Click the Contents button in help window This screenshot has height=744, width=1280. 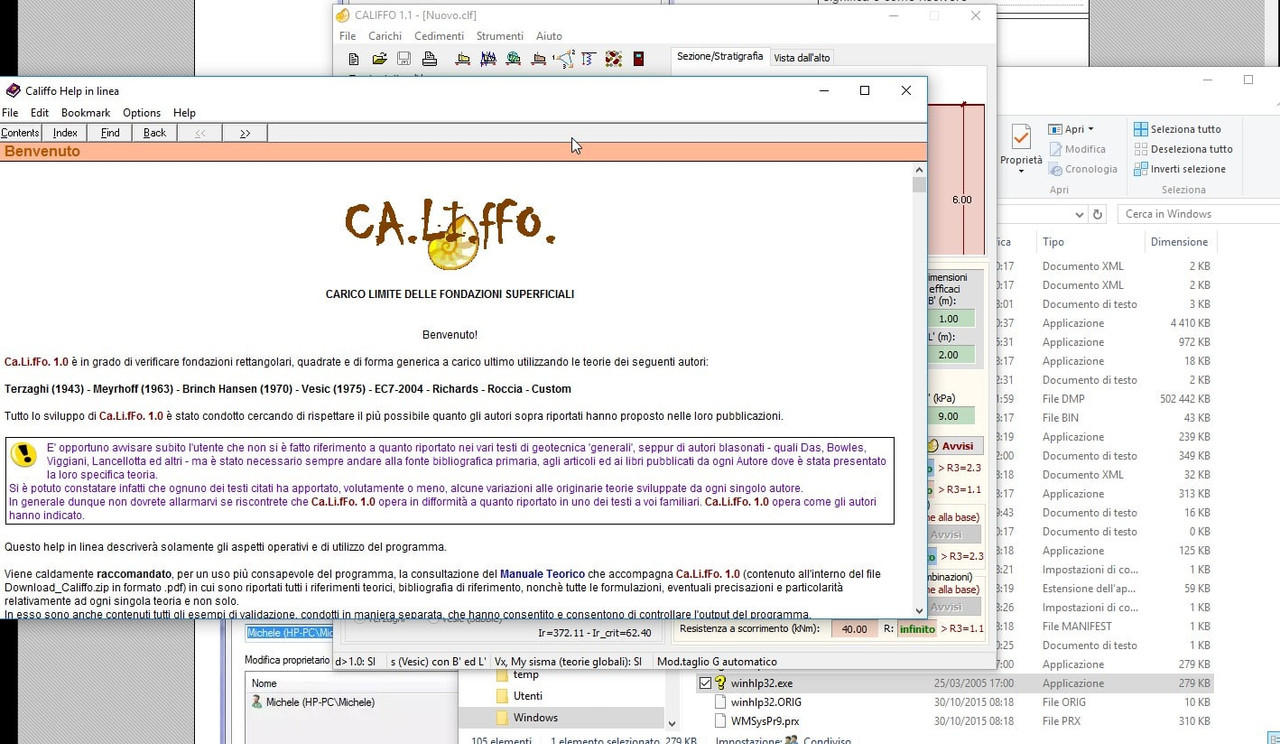pyautogui.click(x=20, y=133)
